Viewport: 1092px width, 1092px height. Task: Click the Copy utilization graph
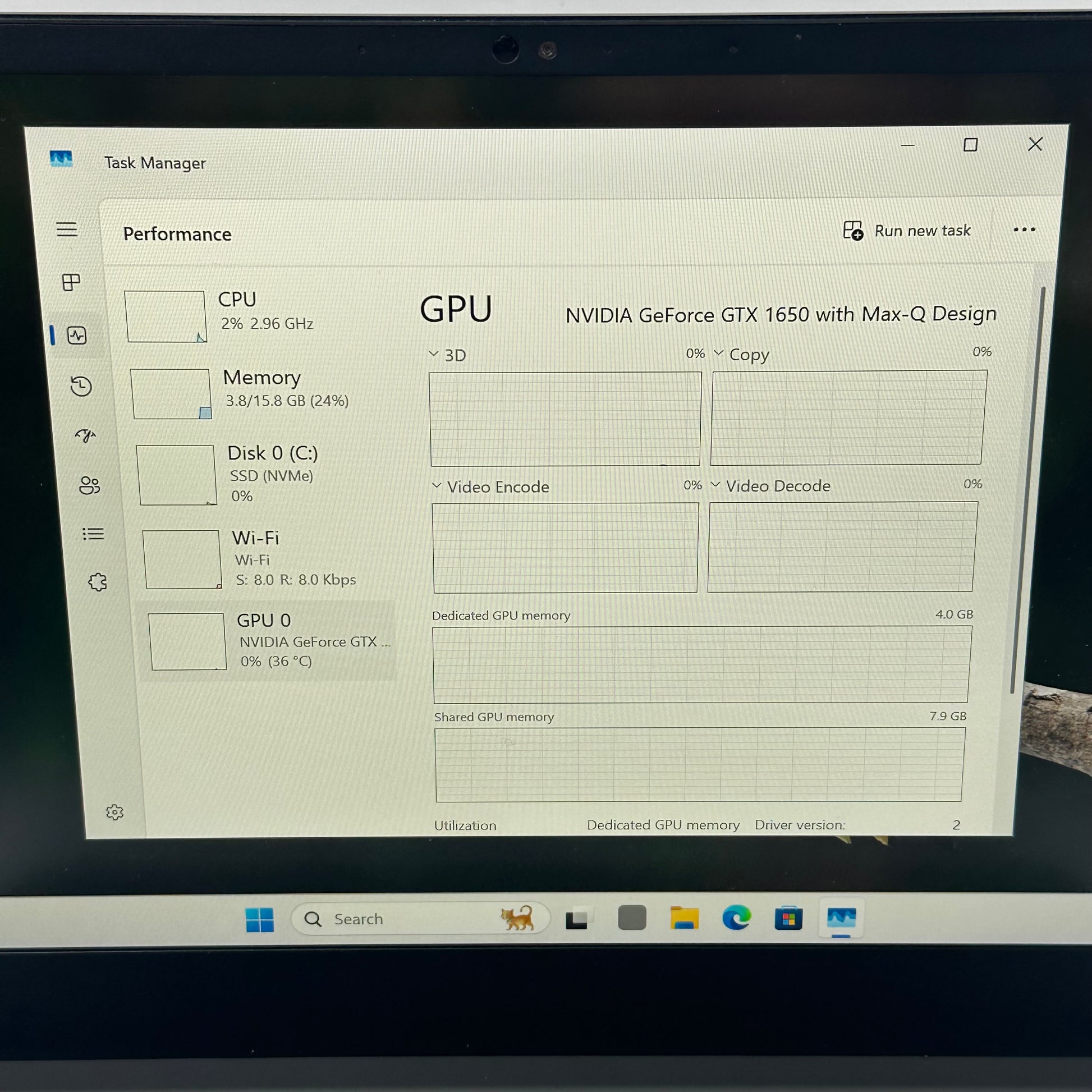(849, 417)
